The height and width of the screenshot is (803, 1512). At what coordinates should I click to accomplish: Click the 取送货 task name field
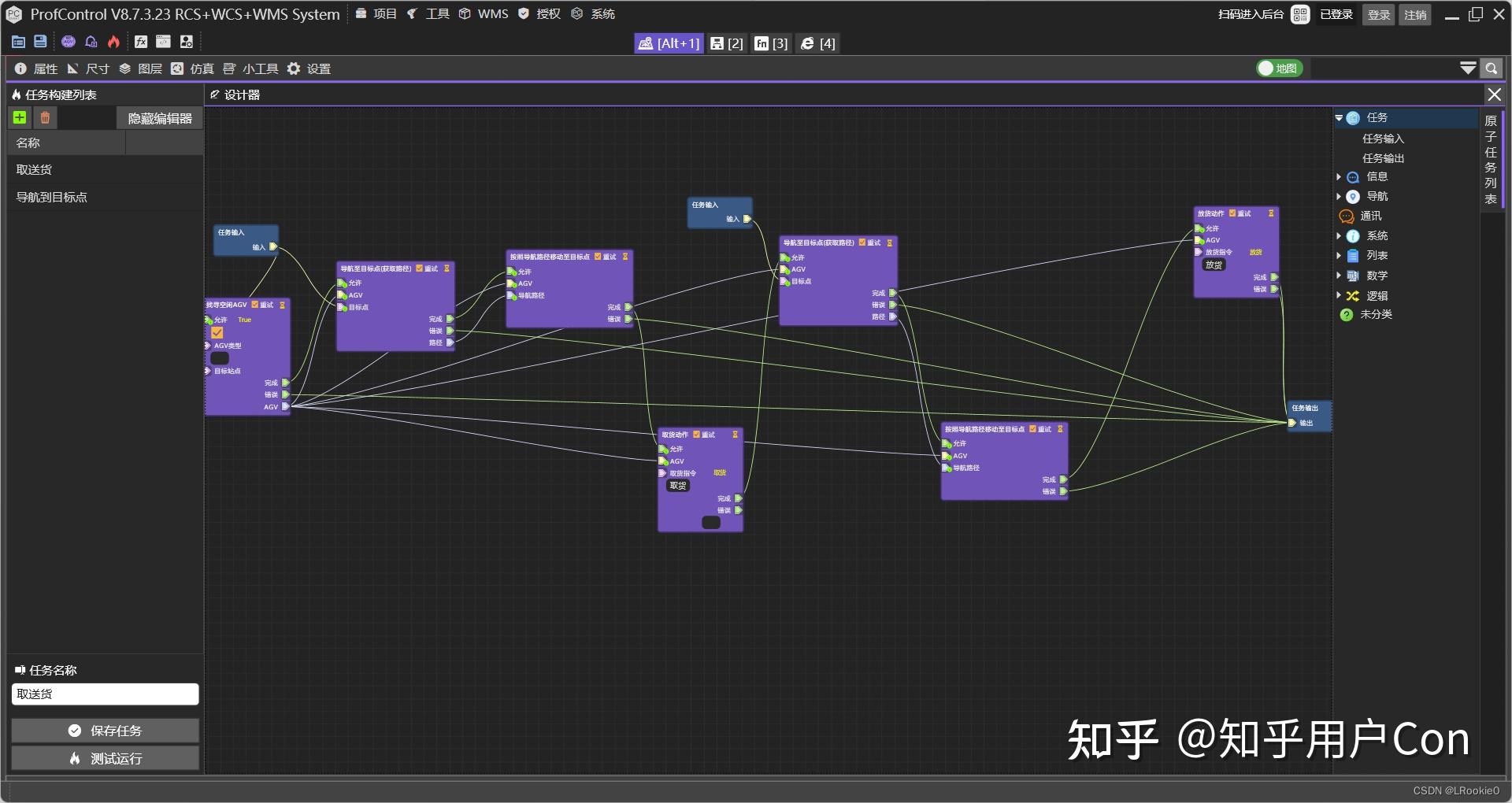[x=105, y=694]
